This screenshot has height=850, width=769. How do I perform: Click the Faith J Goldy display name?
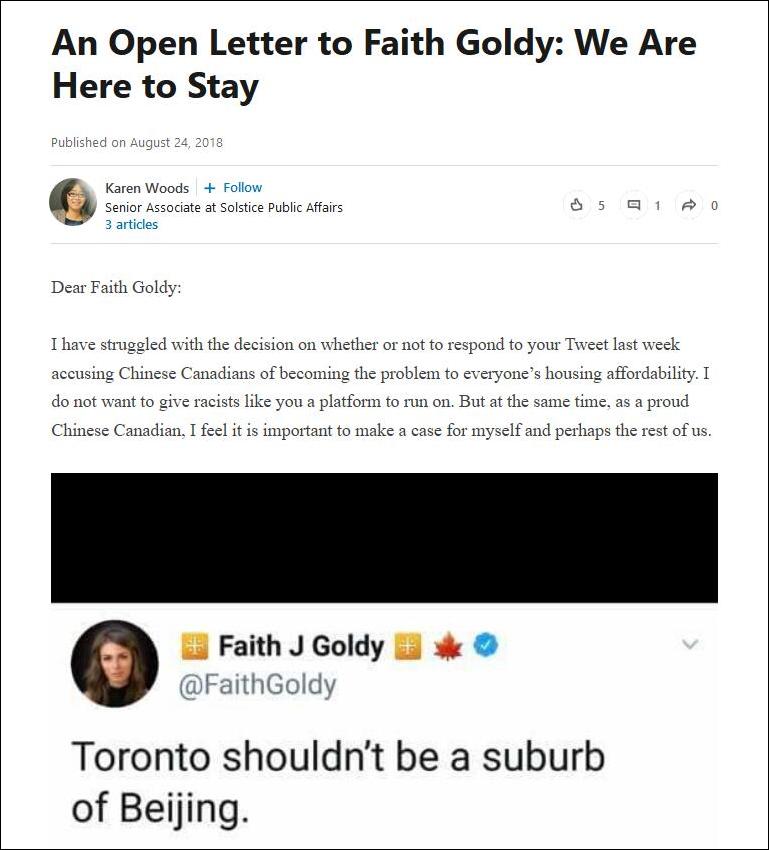pos(301,647)
